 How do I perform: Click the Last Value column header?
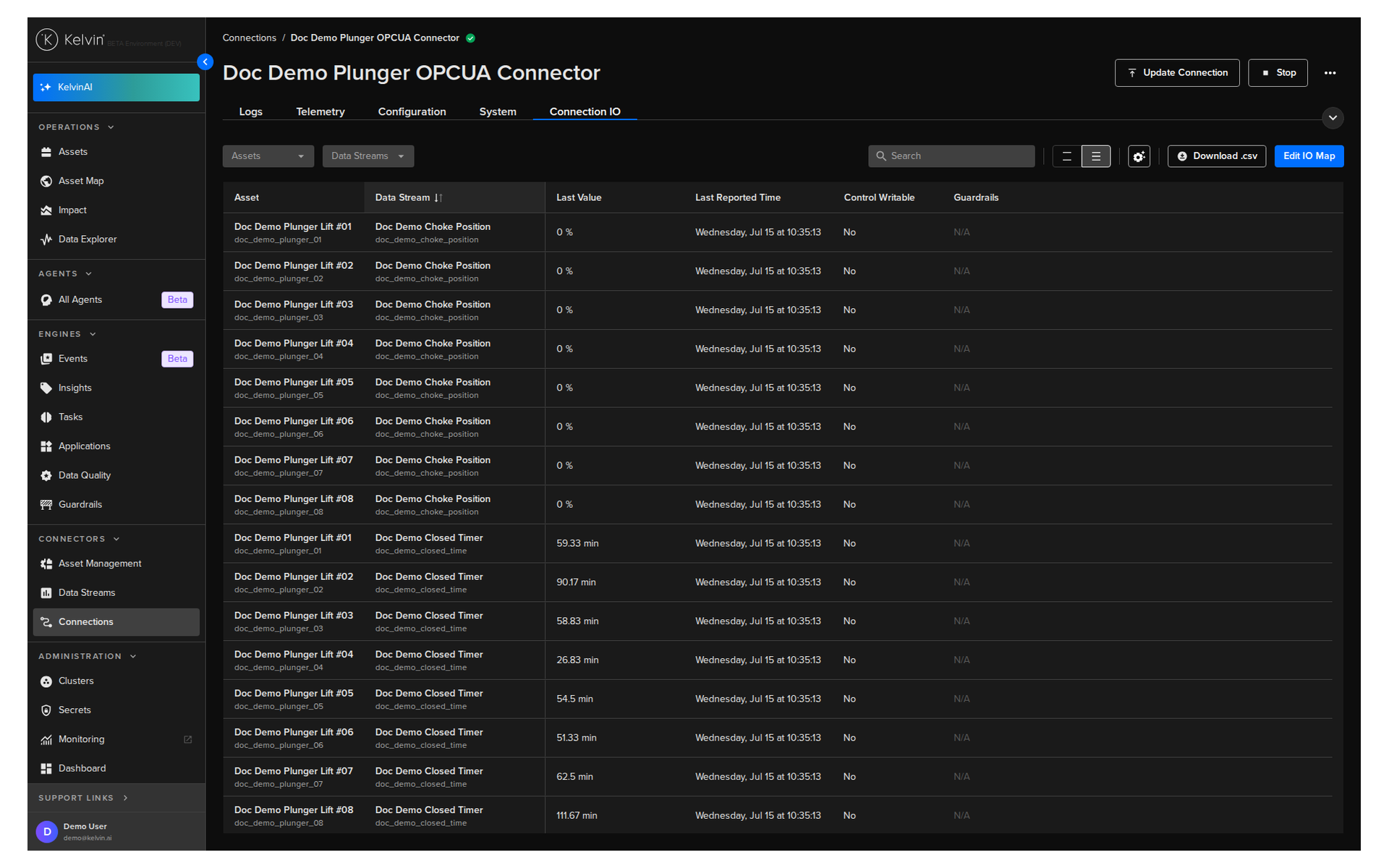579,197
